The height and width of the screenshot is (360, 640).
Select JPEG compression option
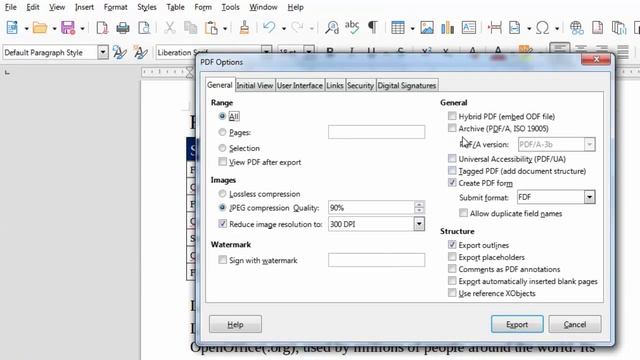222,207
